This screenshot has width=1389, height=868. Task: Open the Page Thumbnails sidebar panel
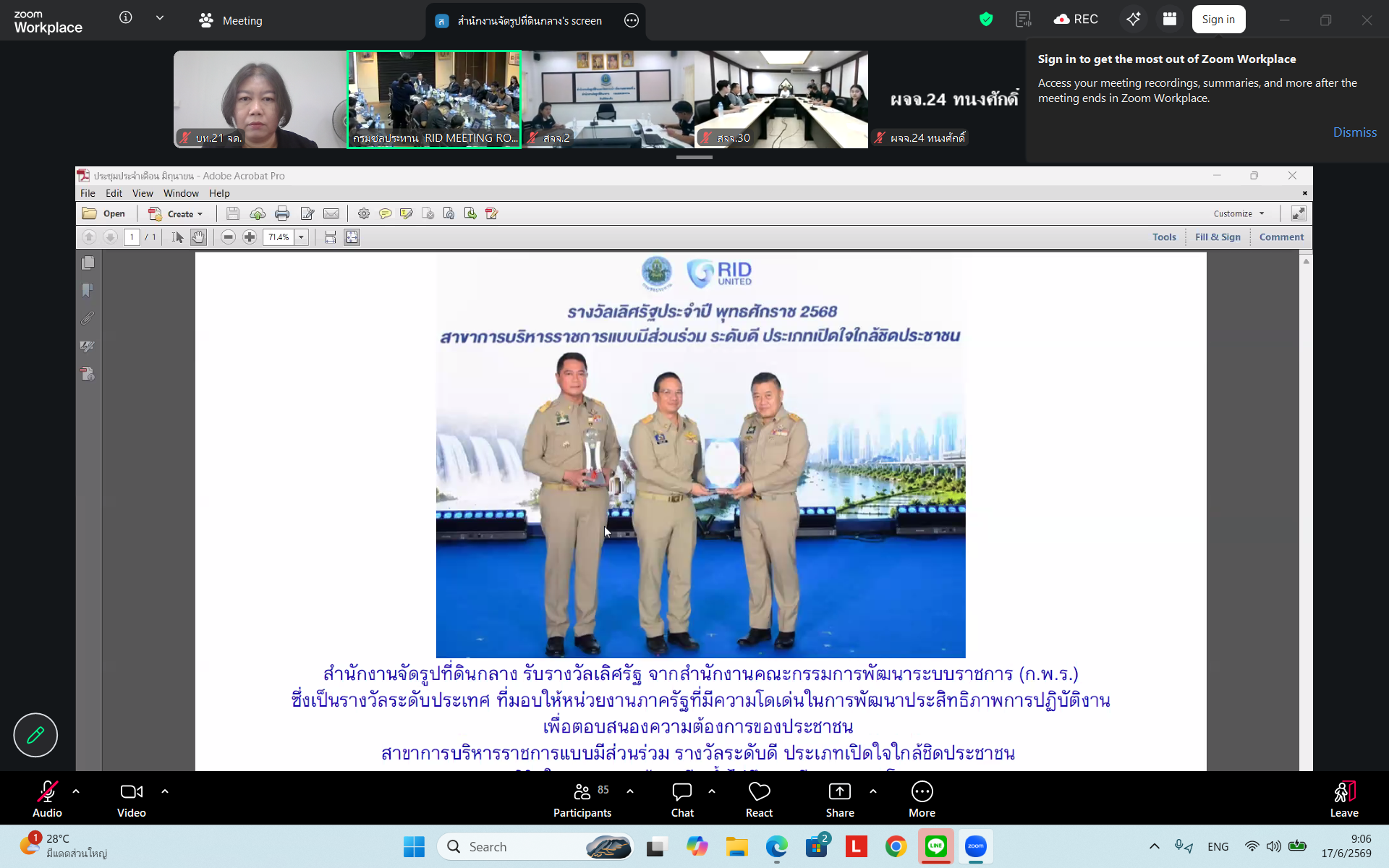(88, 263)
